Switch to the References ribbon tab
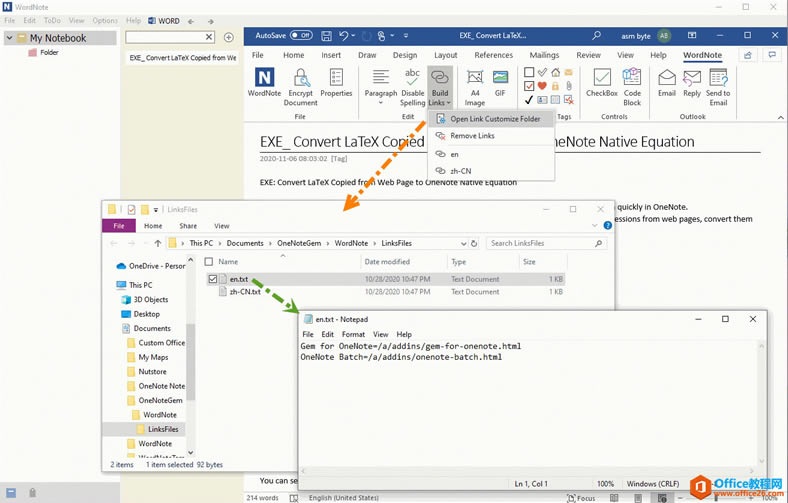The height and width of the screenshot is (503, 788). [493, 55]
